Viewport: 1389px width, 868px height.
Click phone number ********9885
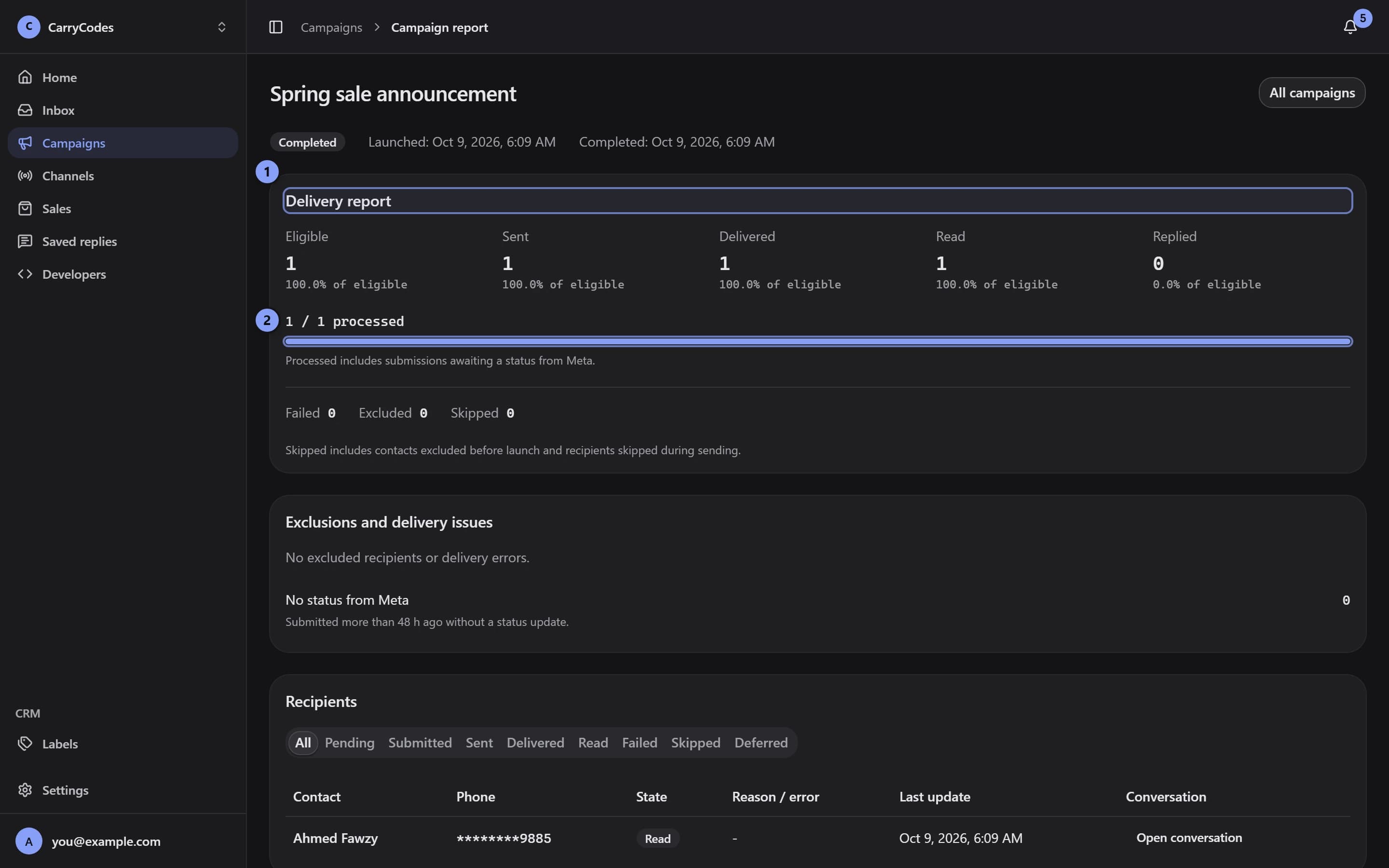tap(504, 838)
